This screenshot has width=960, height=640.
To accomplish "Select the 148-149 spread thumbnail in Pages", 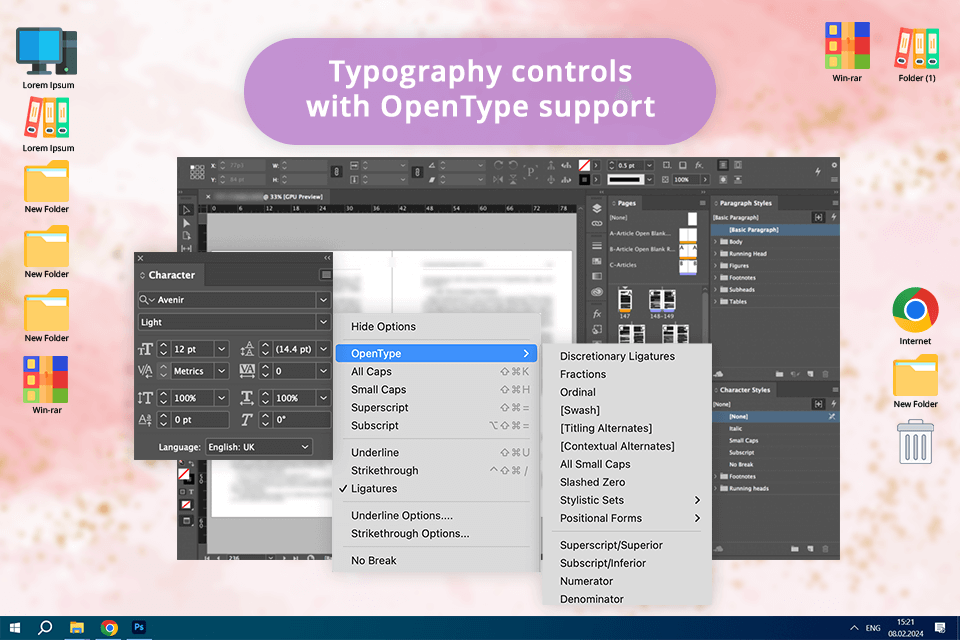I will point(662,302).
